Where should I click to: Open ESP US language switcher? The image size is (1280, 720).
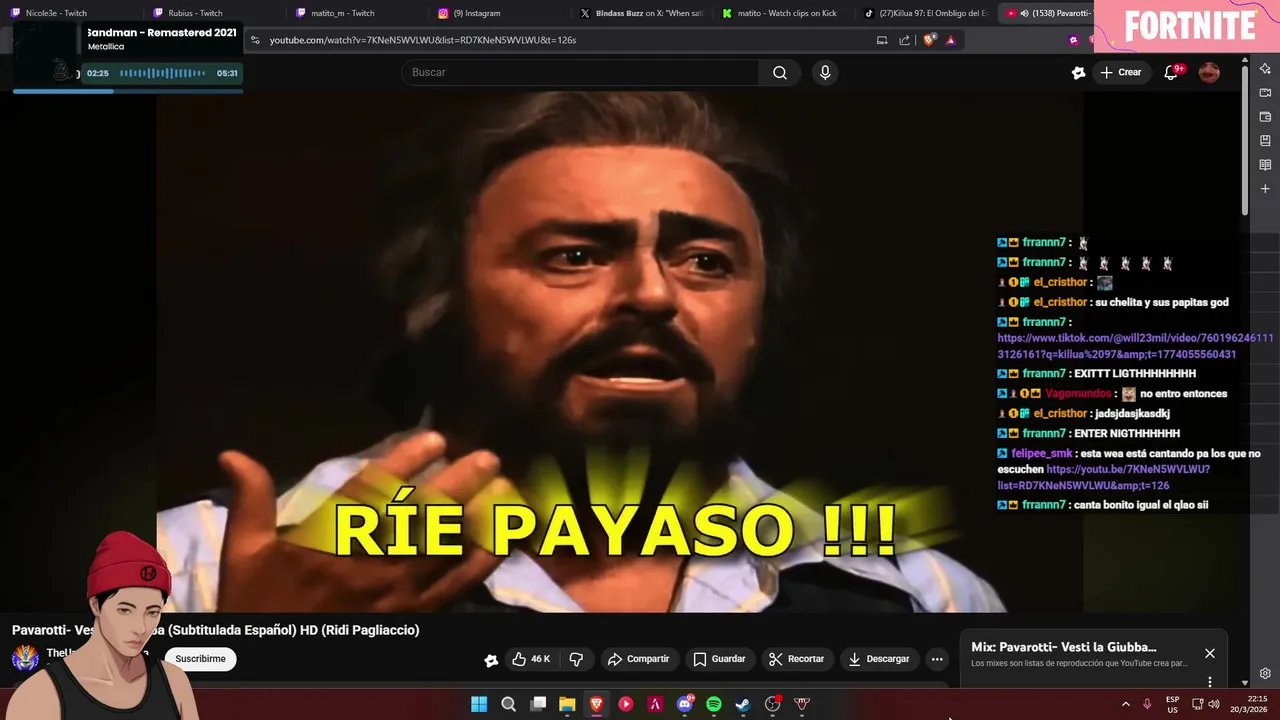[1172, 704]
